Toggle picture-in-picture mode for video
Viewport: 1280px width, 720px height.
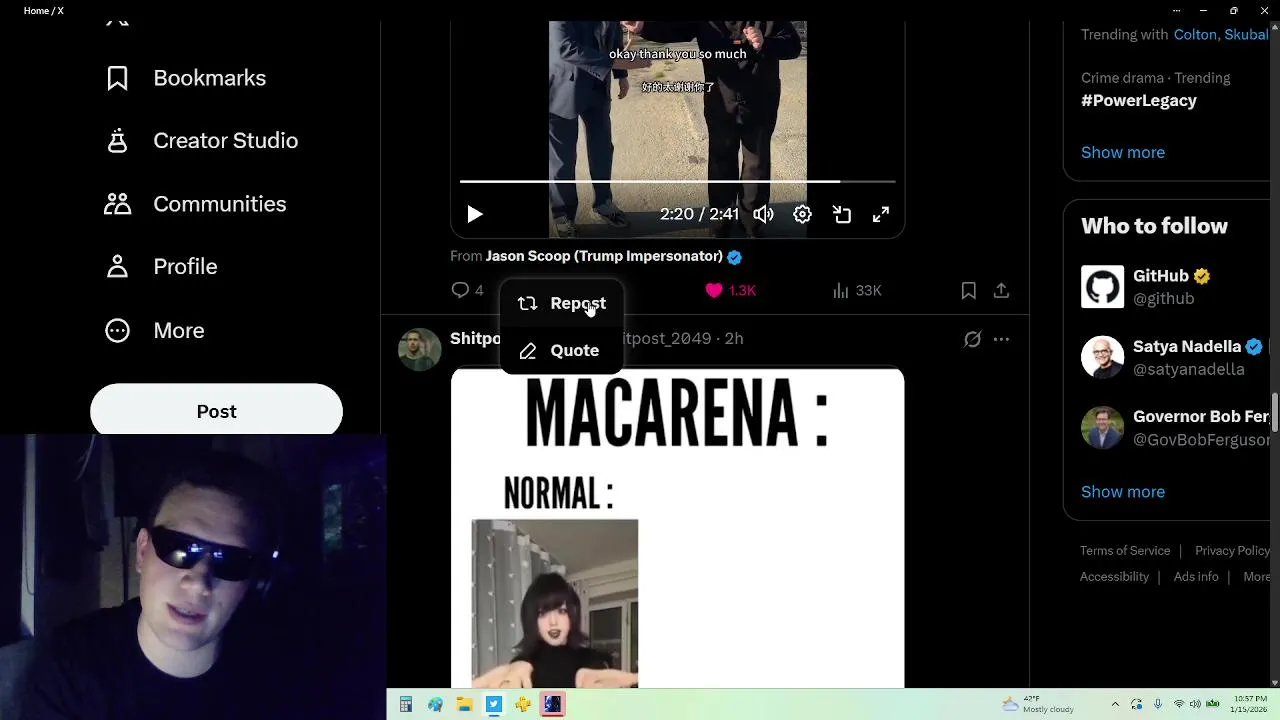click(x=842, y=214)
